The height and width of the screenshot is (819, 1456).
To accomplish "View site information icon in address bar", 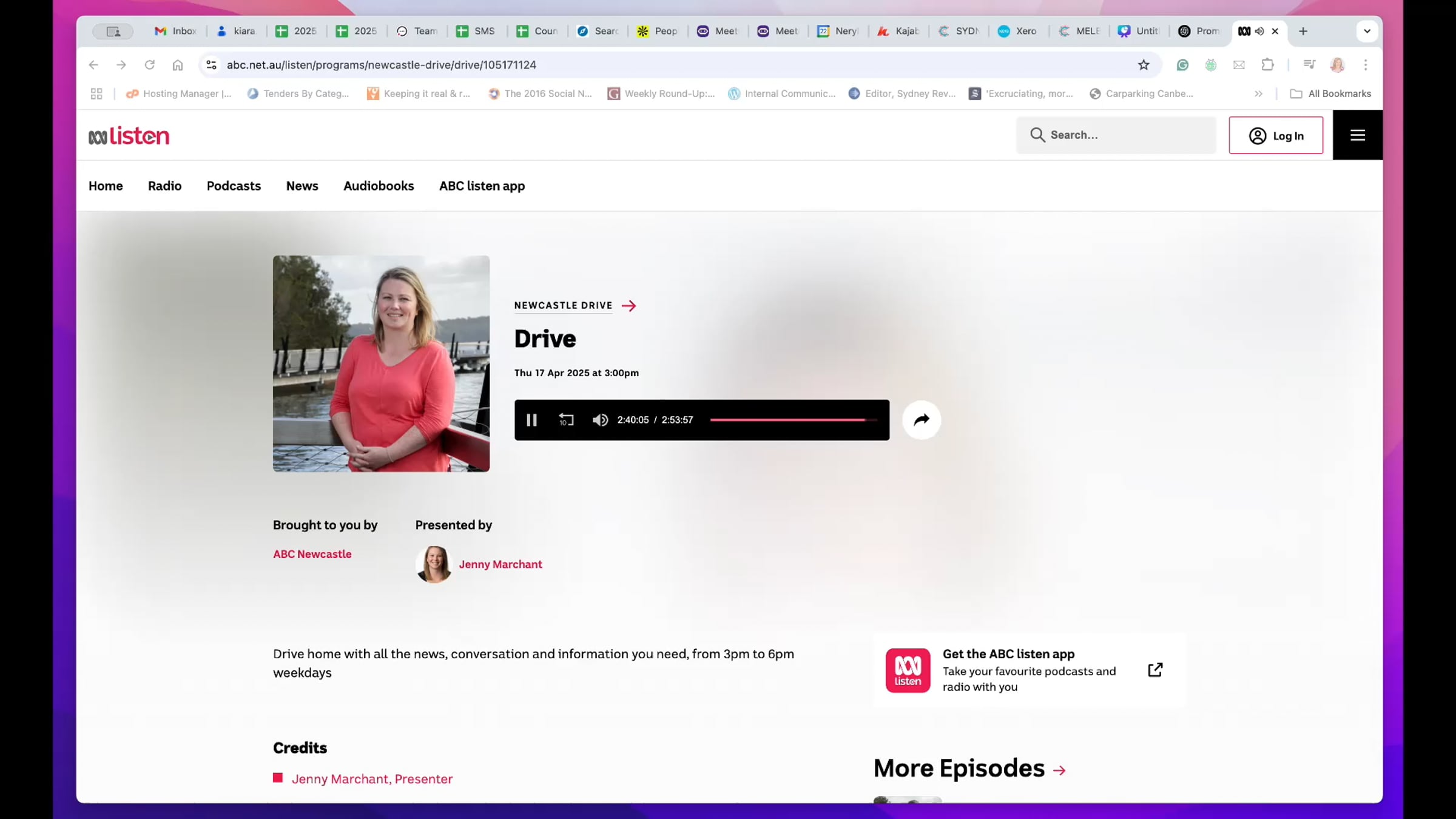I will click(x=211, y=65).
